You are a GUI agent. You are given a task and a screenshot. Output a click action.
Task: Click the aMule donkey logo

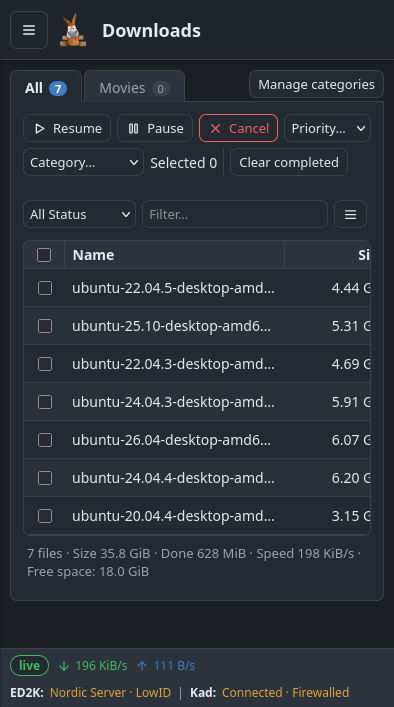73,30
